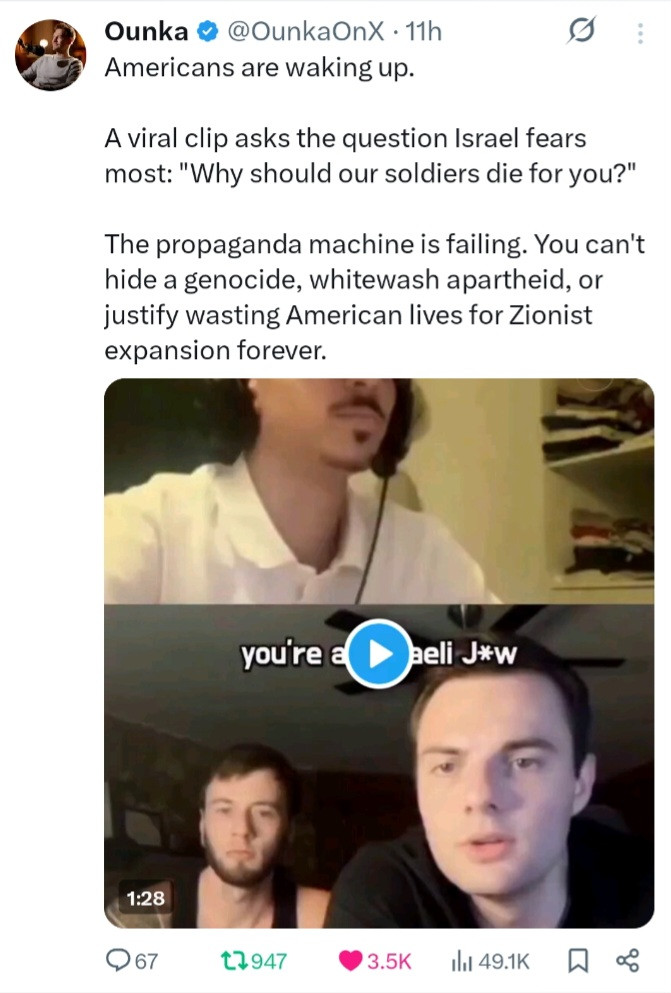The width and height of the screenshot is (671, 993).
Task: Play the video with center play button
Action: pos(379,654)
